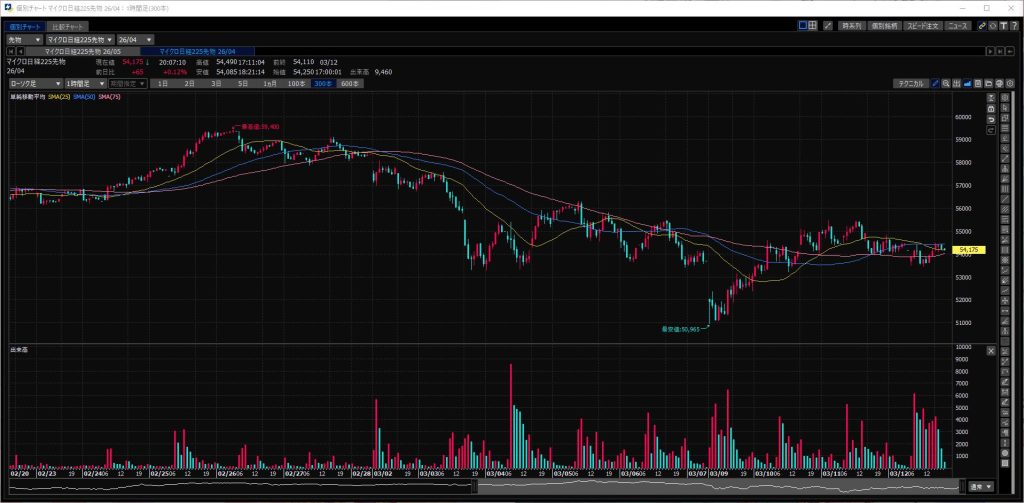Viewport: 1024px width, 503px height.
Task: Expand the 26/04 contract month dropdown
Action: (135, 39)
